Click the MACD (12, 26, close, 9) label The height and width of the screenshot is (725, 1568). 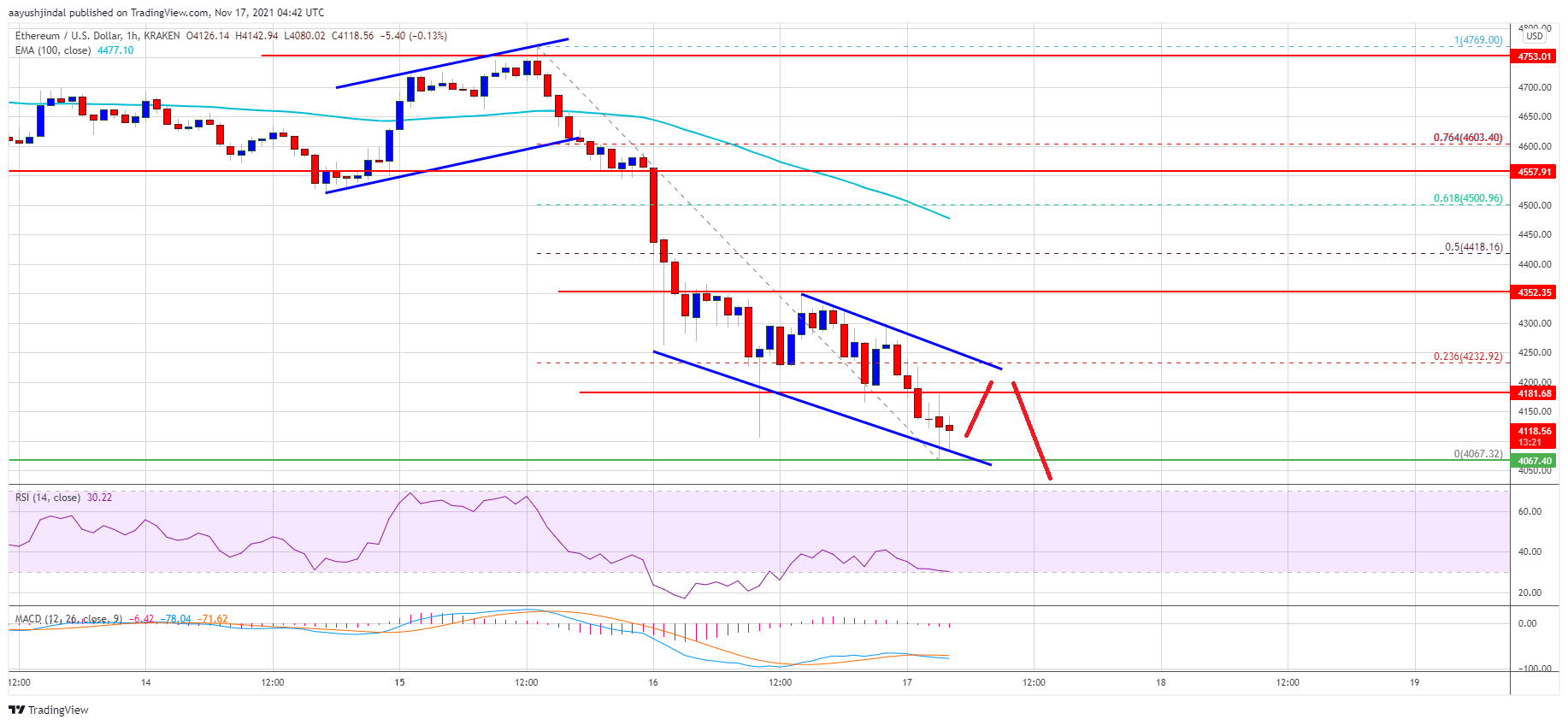68,619
